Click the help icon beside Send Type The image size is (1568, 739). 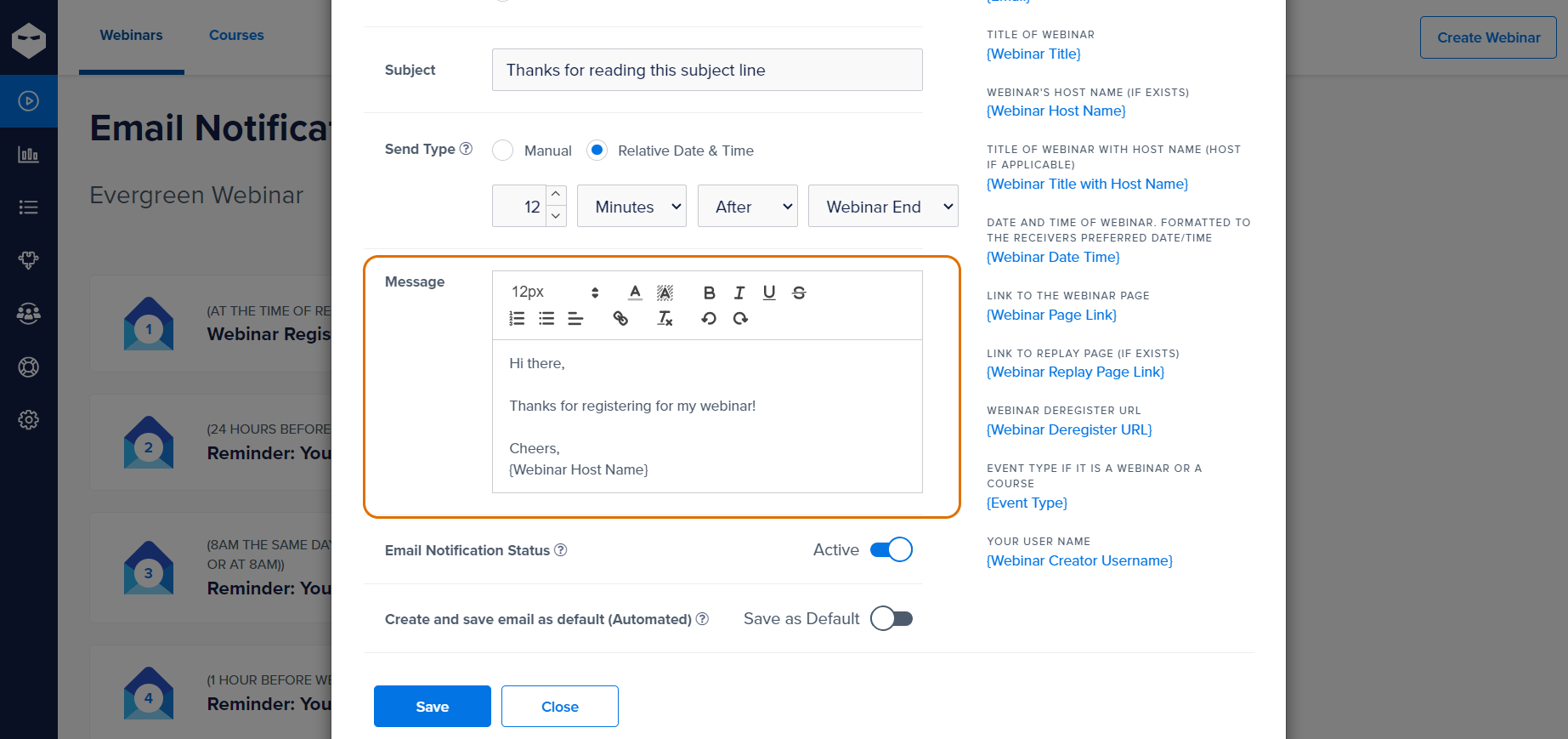point(466,149)
